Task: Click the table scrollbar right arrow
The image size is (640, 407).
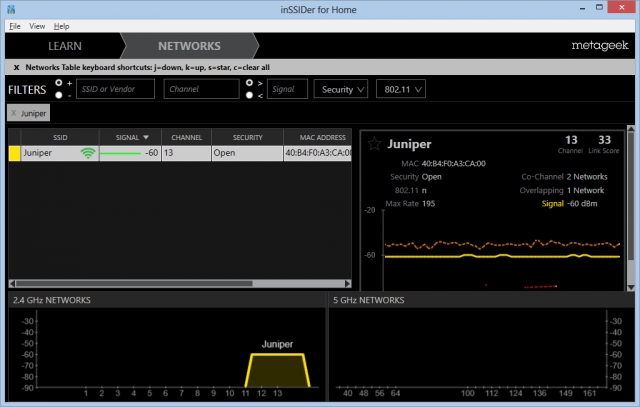Action: point(347,283)
